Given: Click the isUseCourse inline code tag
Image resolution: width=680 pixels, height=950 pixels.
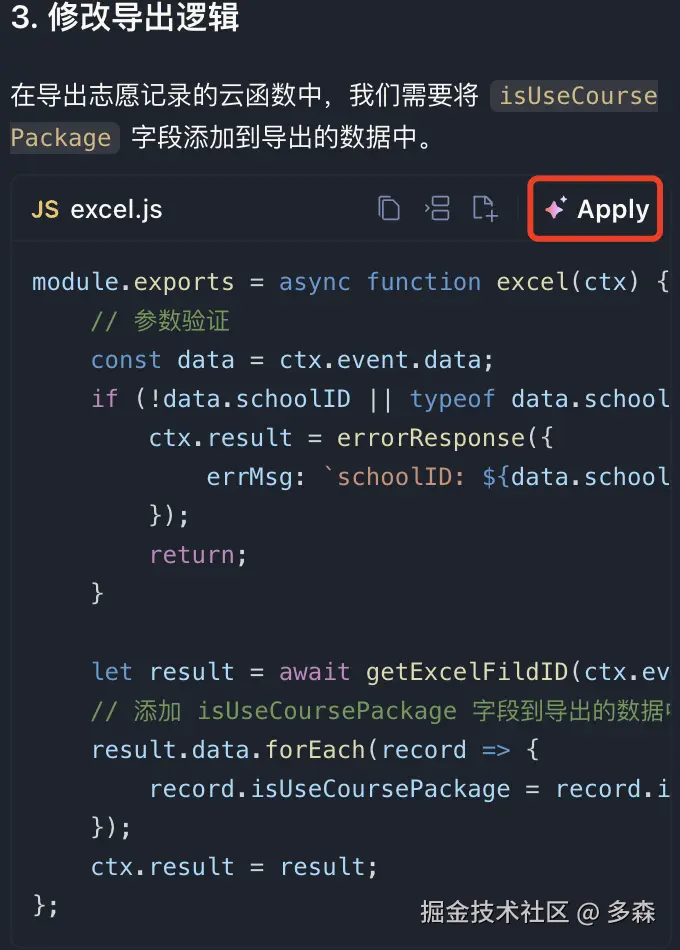Looking at the screenshot, I should pyautogui.click(x=577, y=96).
